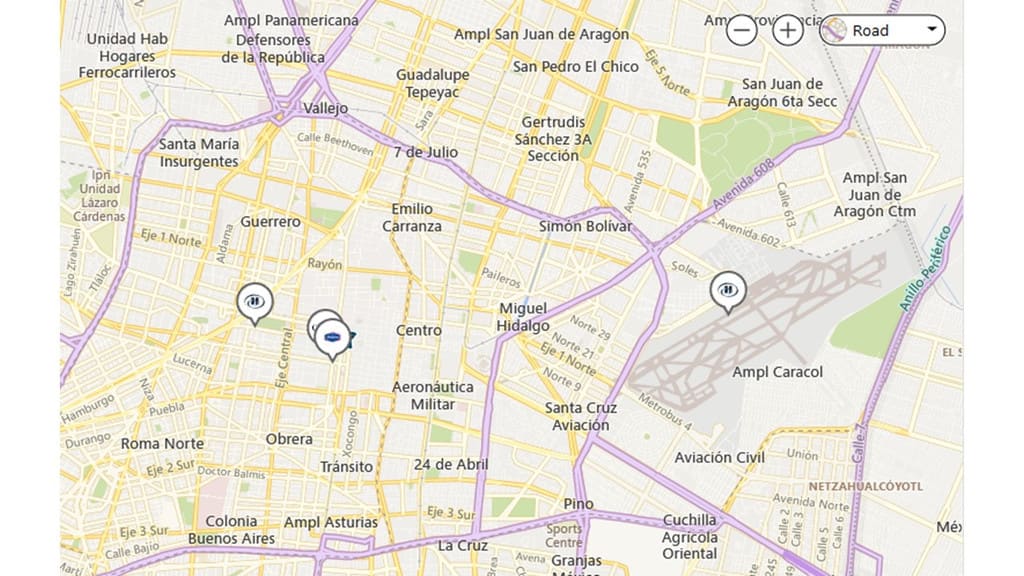This screenshot has width=1024, height=576.
Task: Click the road map thumbnail icon
Action: [835, 30]
